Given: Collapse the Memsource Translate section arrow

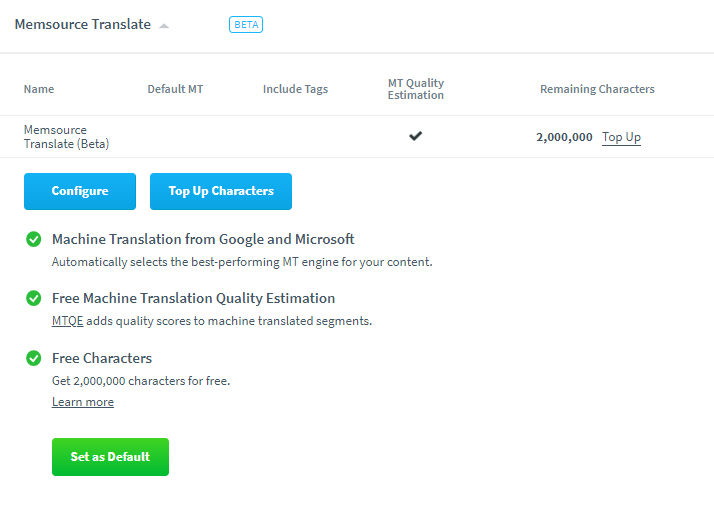Looking at the screenshot, I should click(x=164, y=26).
